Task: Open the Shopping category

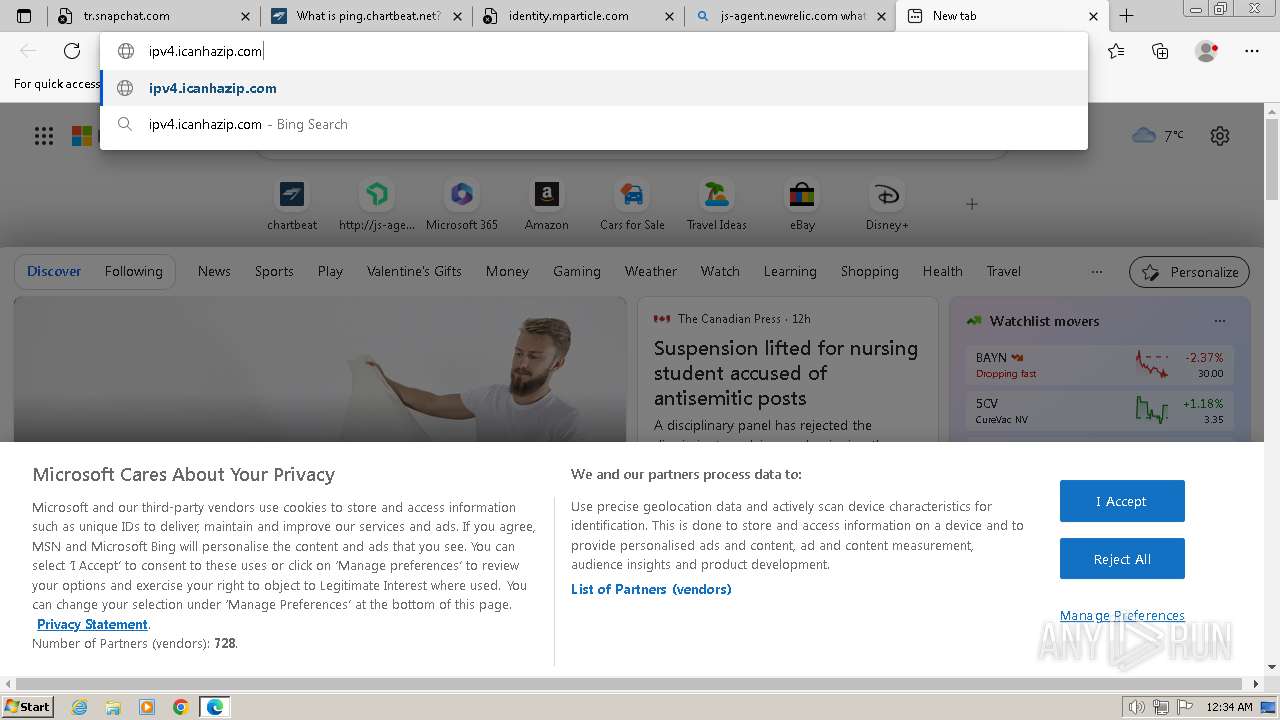Action: pyautogui.click(x=869, y=271)
